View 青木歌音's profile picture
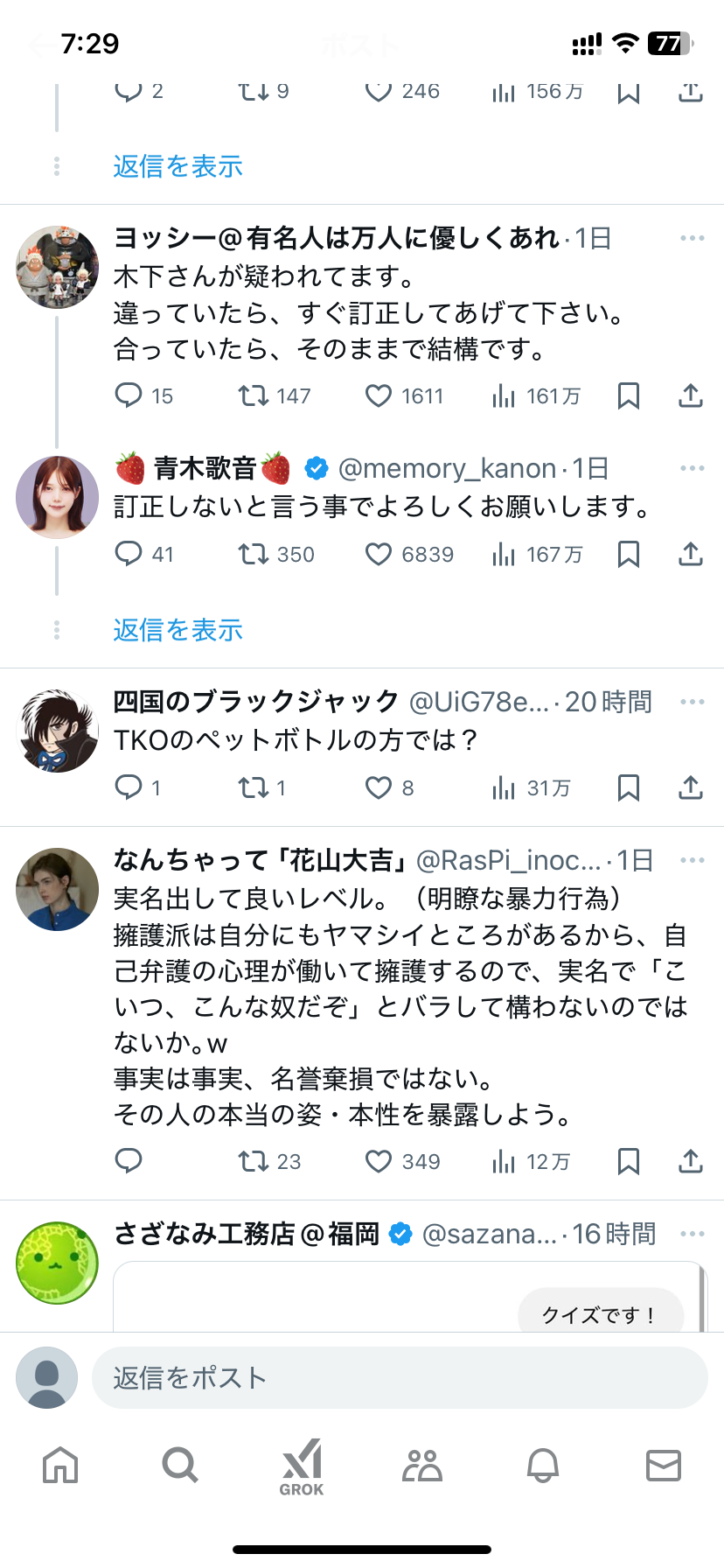The image size is (724, 1568). (58, 497)
